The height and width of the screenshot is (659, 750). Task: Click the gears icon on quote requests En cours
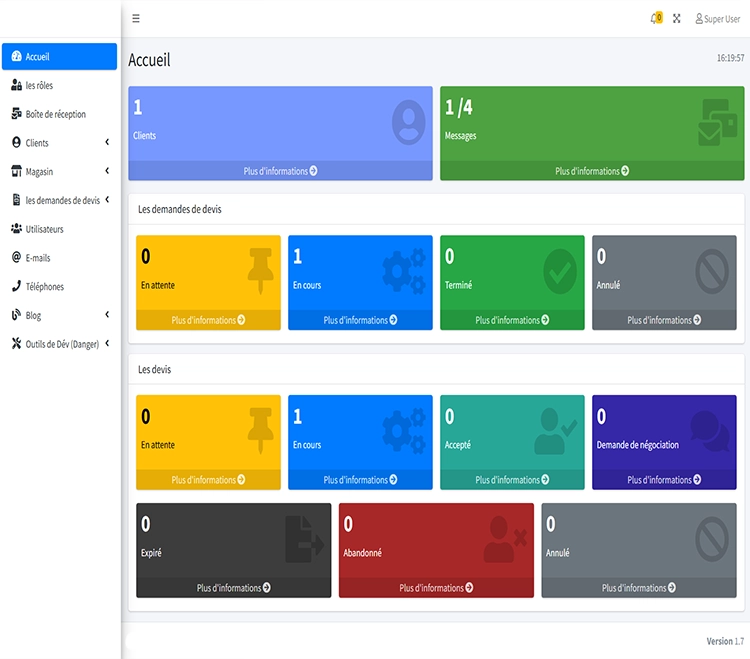[404, 271]
